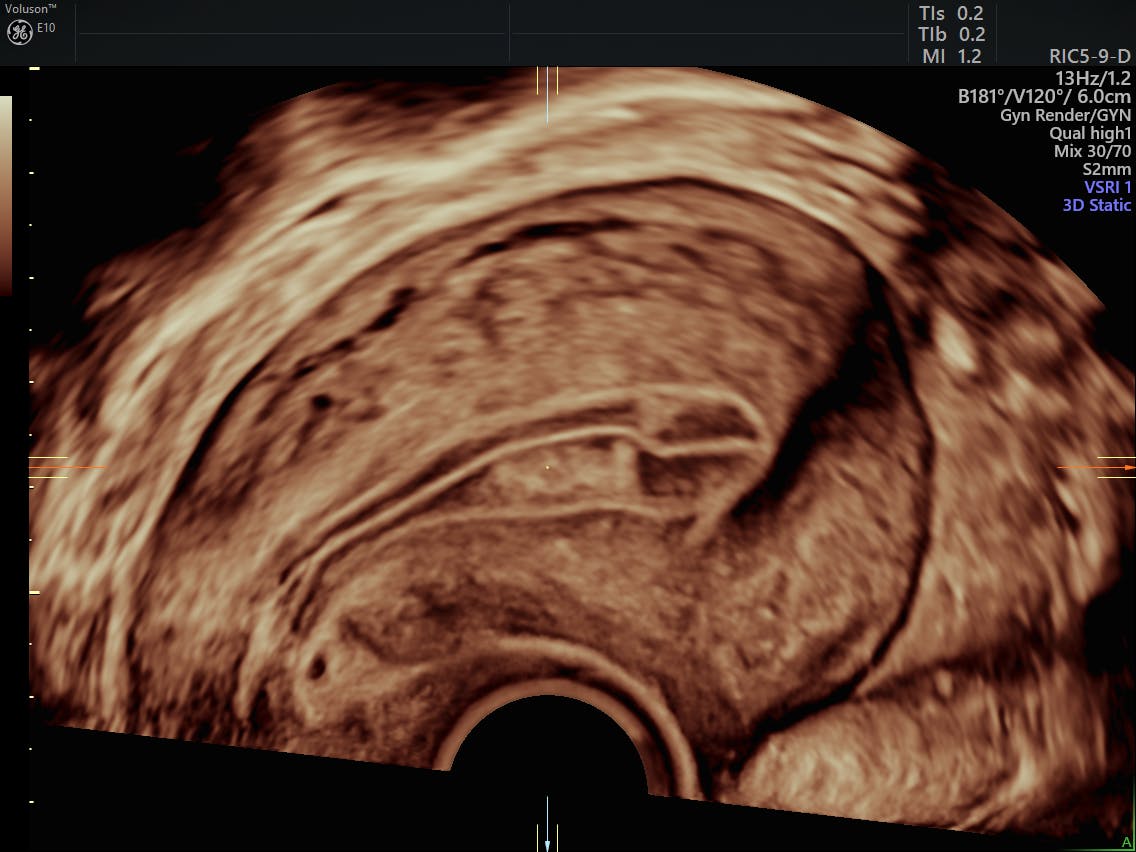Select the VSRI 1 setting label
The image size is (1136, 852).
click(x=1107, y=187)
